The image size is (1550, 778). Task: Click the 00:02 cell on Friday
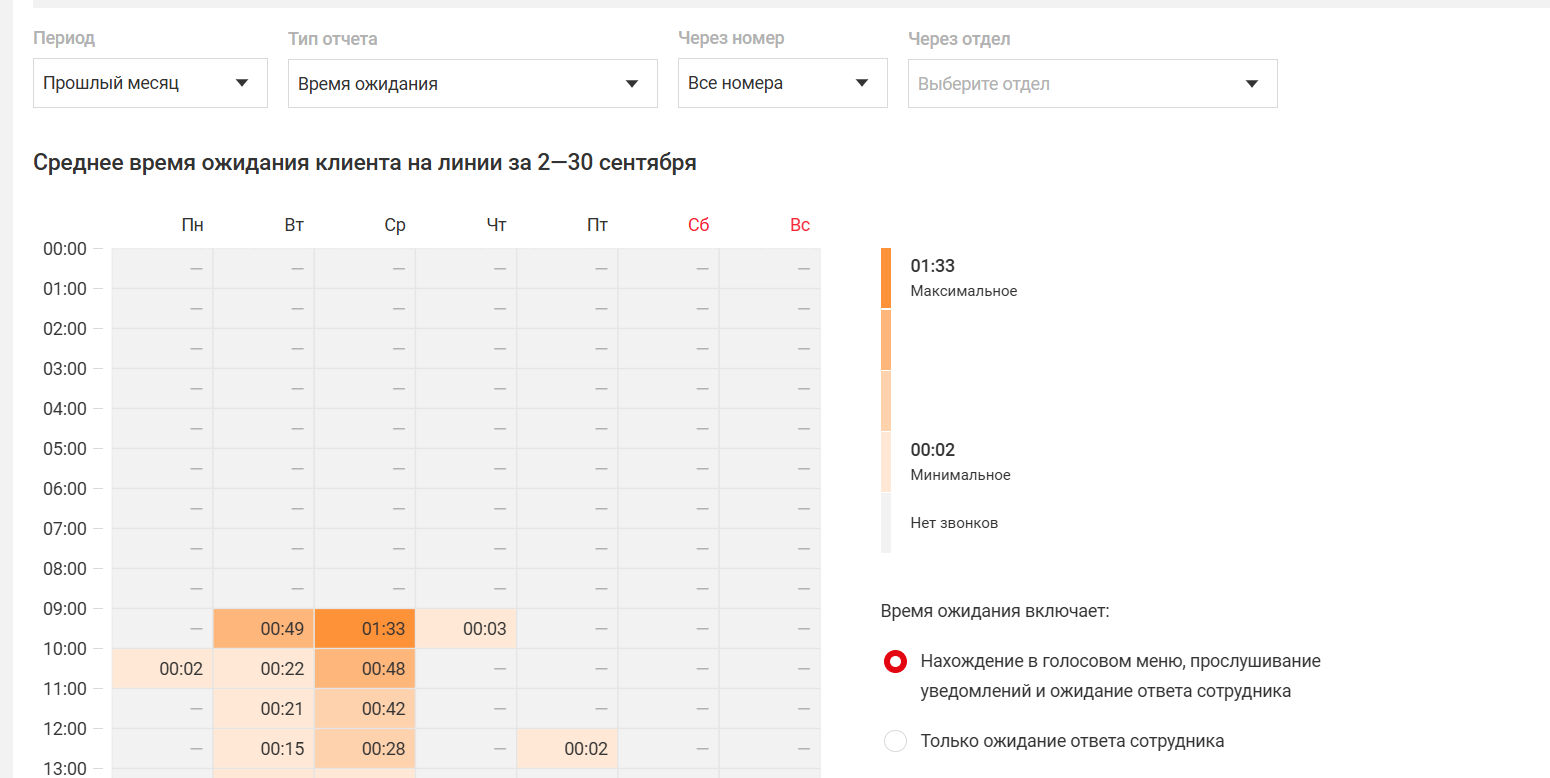click(x=567, y=749)
